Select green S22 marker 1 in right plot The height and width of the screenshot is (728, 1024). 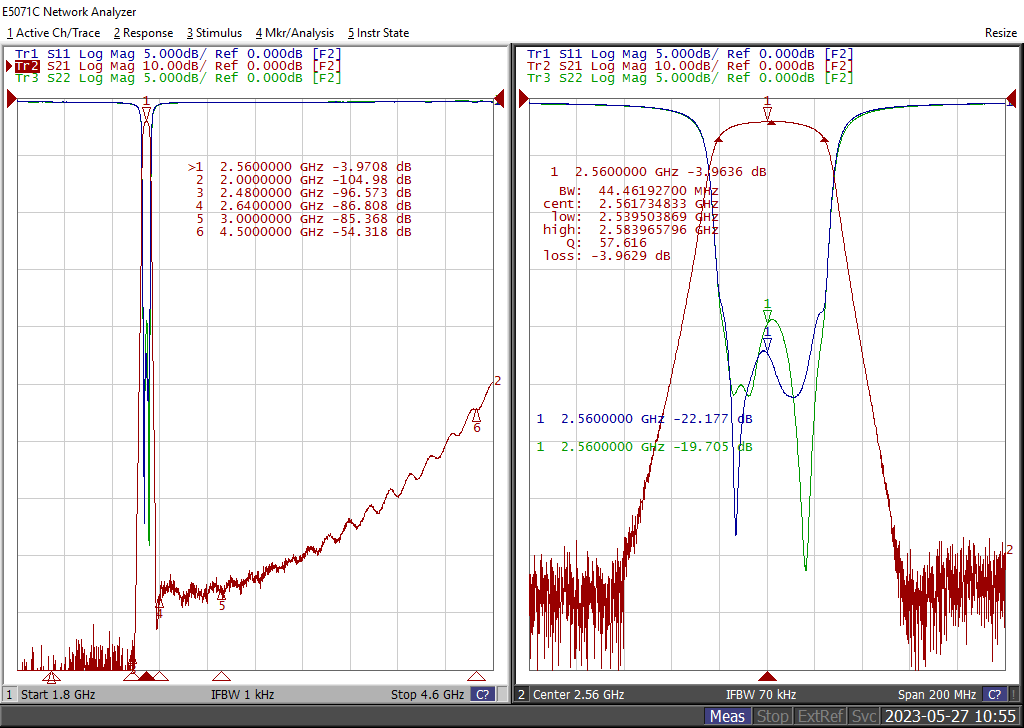click(767, 314)
